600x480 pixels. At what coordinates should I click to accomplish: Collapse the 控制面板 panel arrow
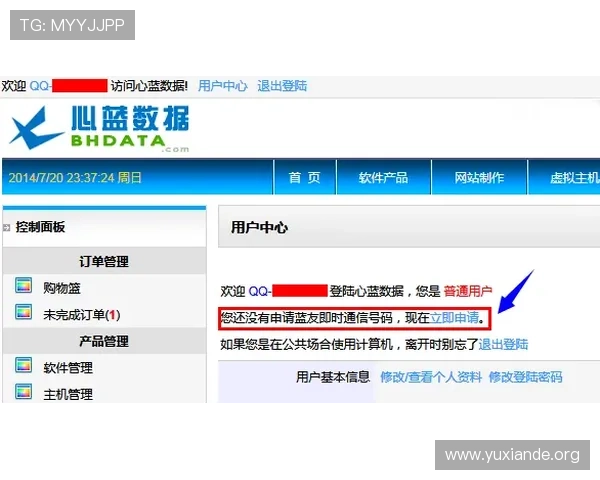(x=7, y=228)
